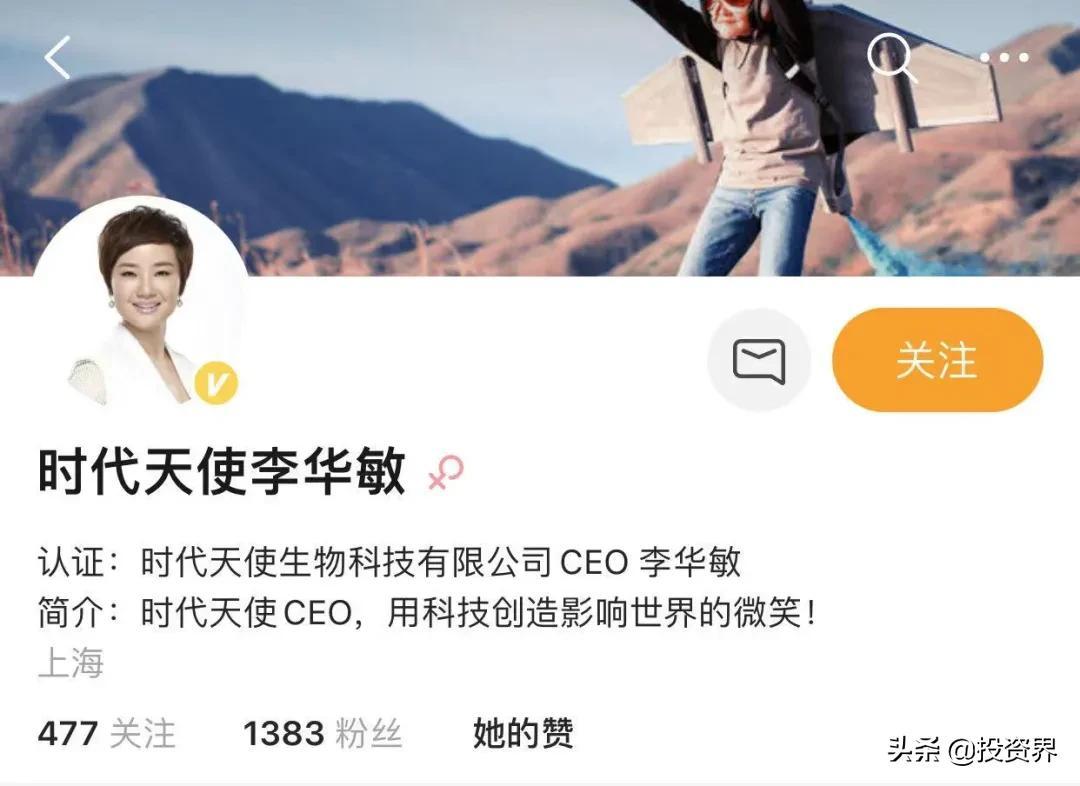Tap the private message envelope icon
The width and height of the screenshot is (1080, 786).
point(759,360)
